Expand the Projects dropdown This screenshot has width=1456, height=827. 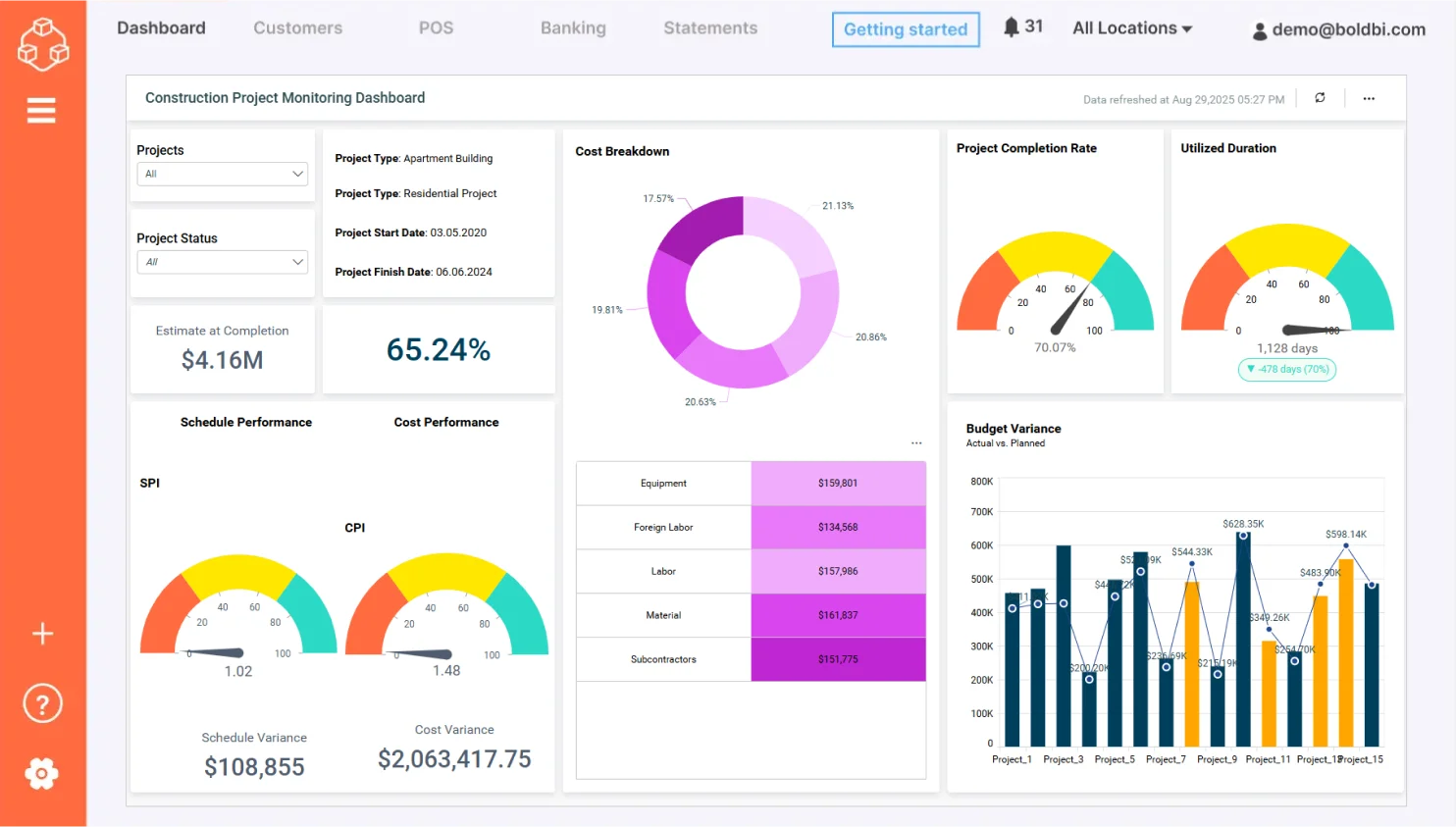pos(222,174)
